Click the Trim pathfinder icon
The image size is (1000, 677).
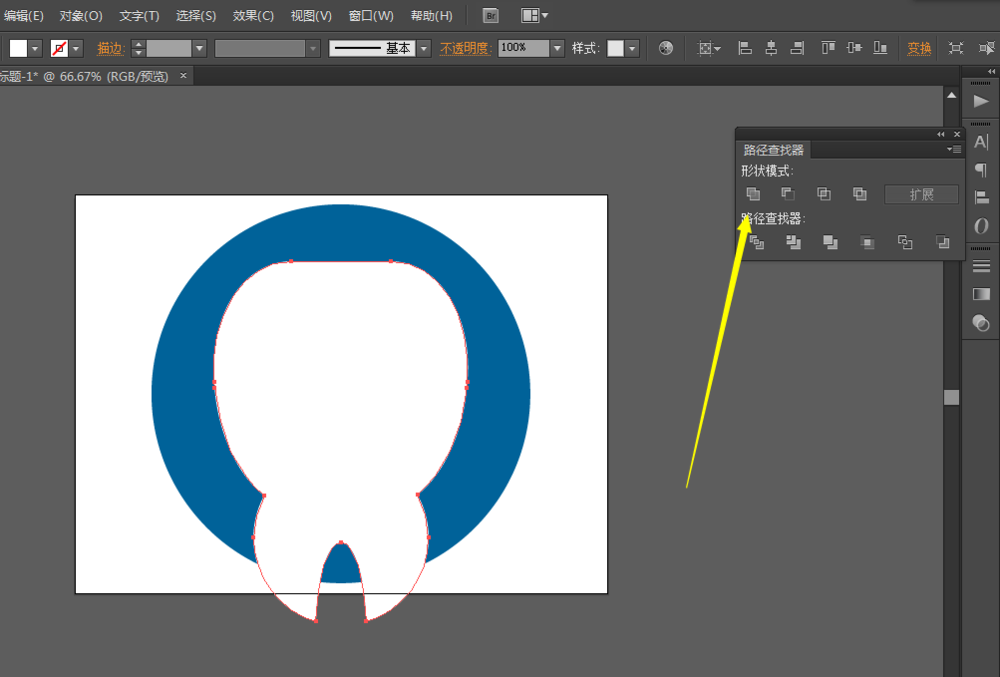[x=793, y=242]
